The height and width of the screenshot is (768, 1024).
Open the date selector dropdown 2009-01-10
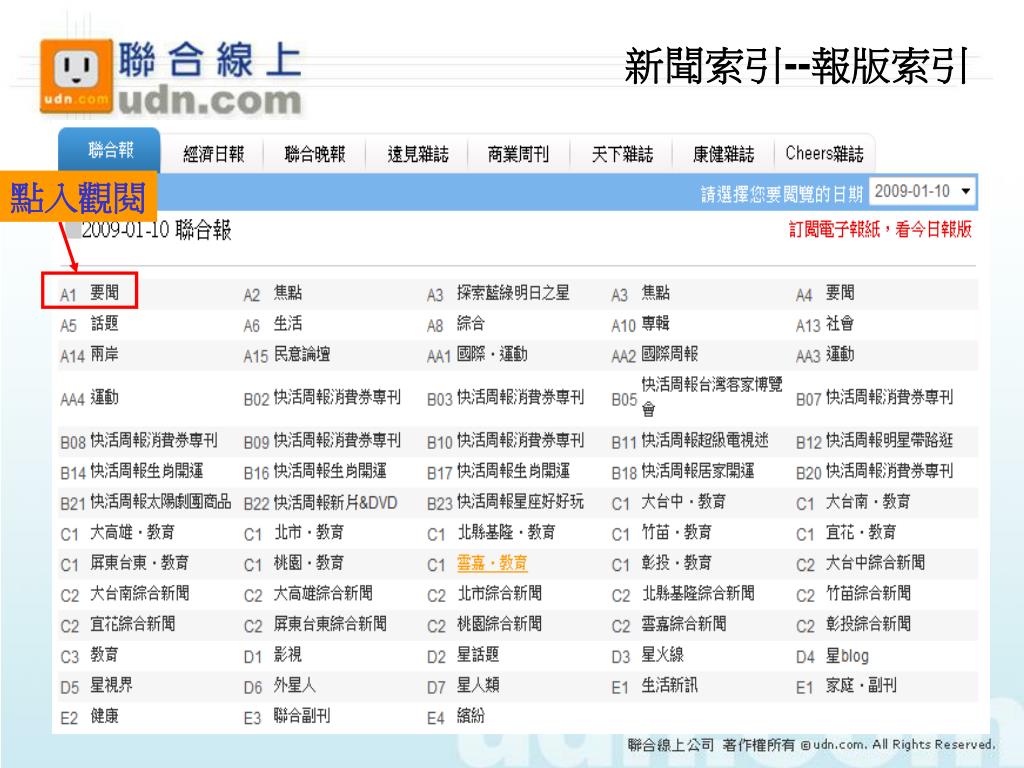pos(922,191)
